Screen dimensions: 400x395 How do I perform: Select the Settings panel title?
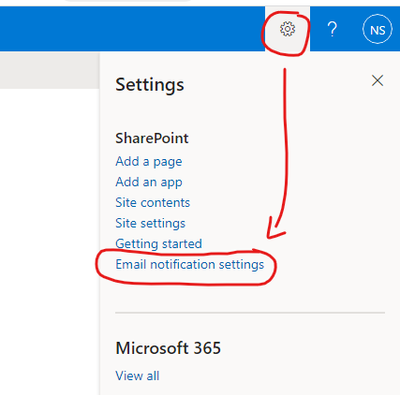(150, 85)
